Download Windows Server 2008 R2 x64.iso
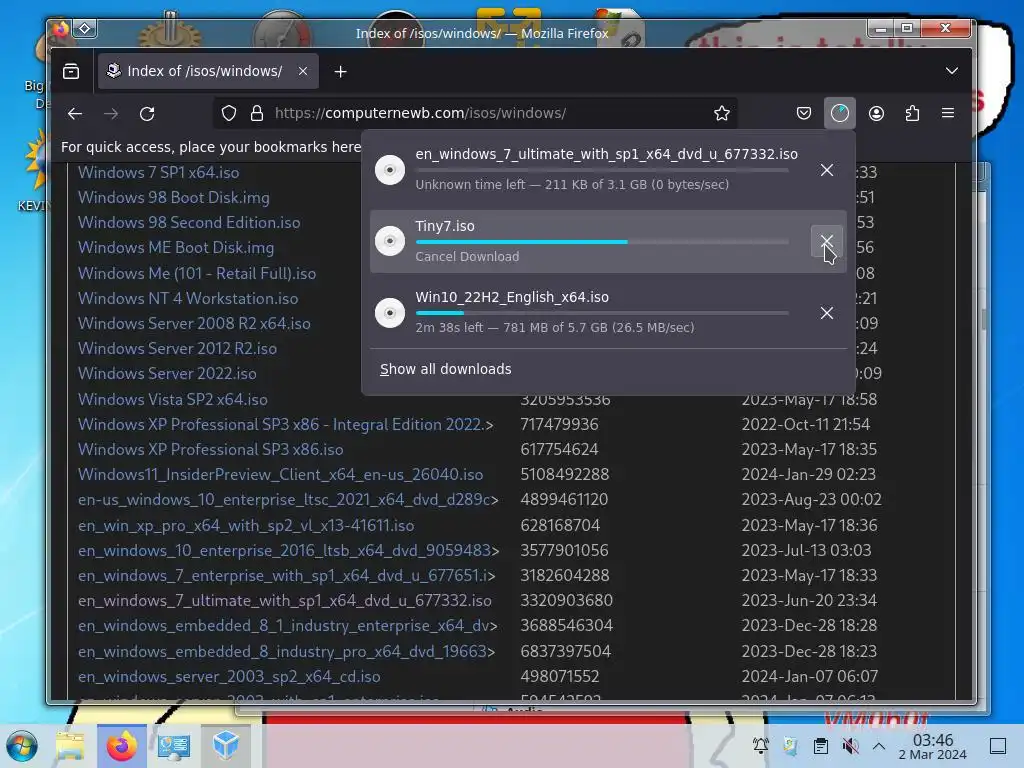 click(x=195, y=323)
